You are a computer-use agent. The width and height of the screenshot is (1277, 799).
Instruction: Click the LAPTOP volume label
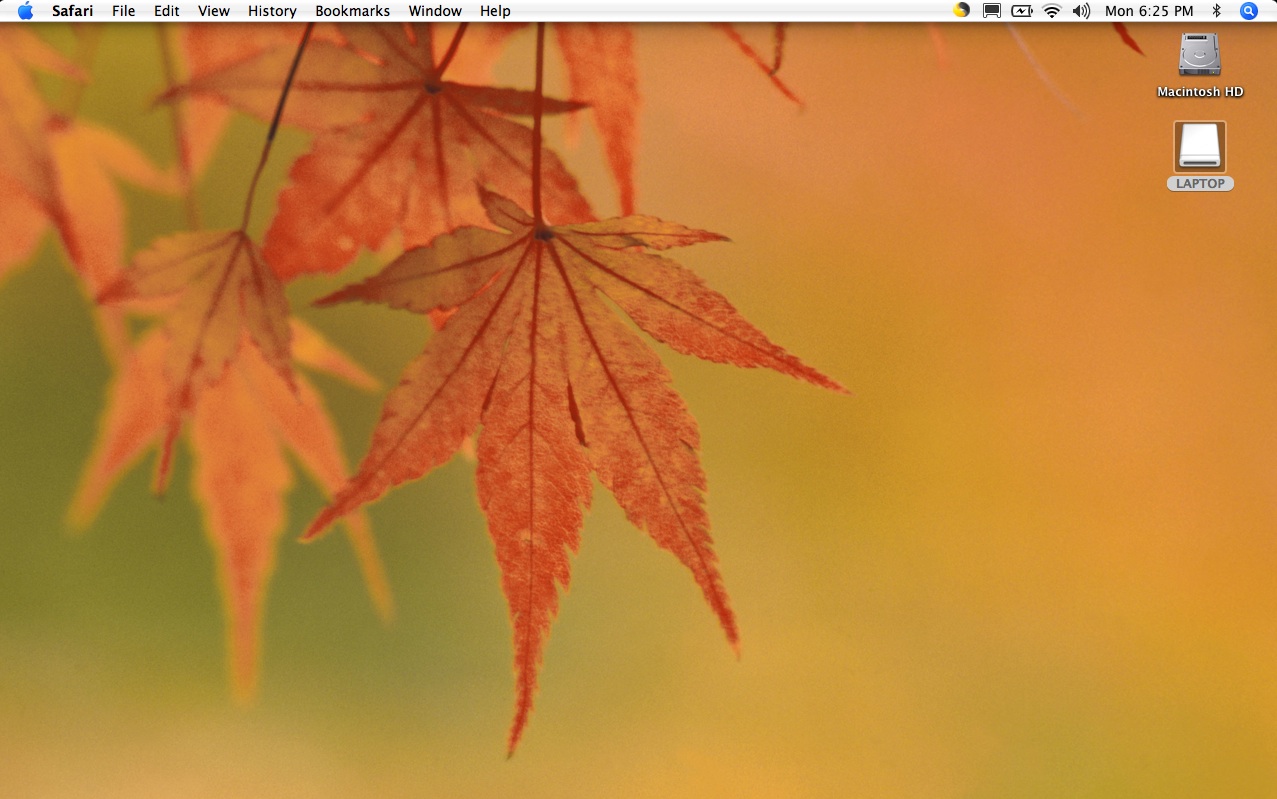(1200, 184)
